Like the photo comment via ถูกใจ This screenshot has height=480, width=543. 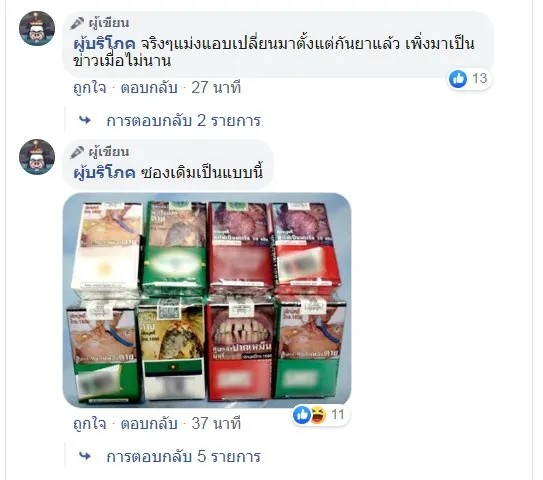[x=90, y=424]
